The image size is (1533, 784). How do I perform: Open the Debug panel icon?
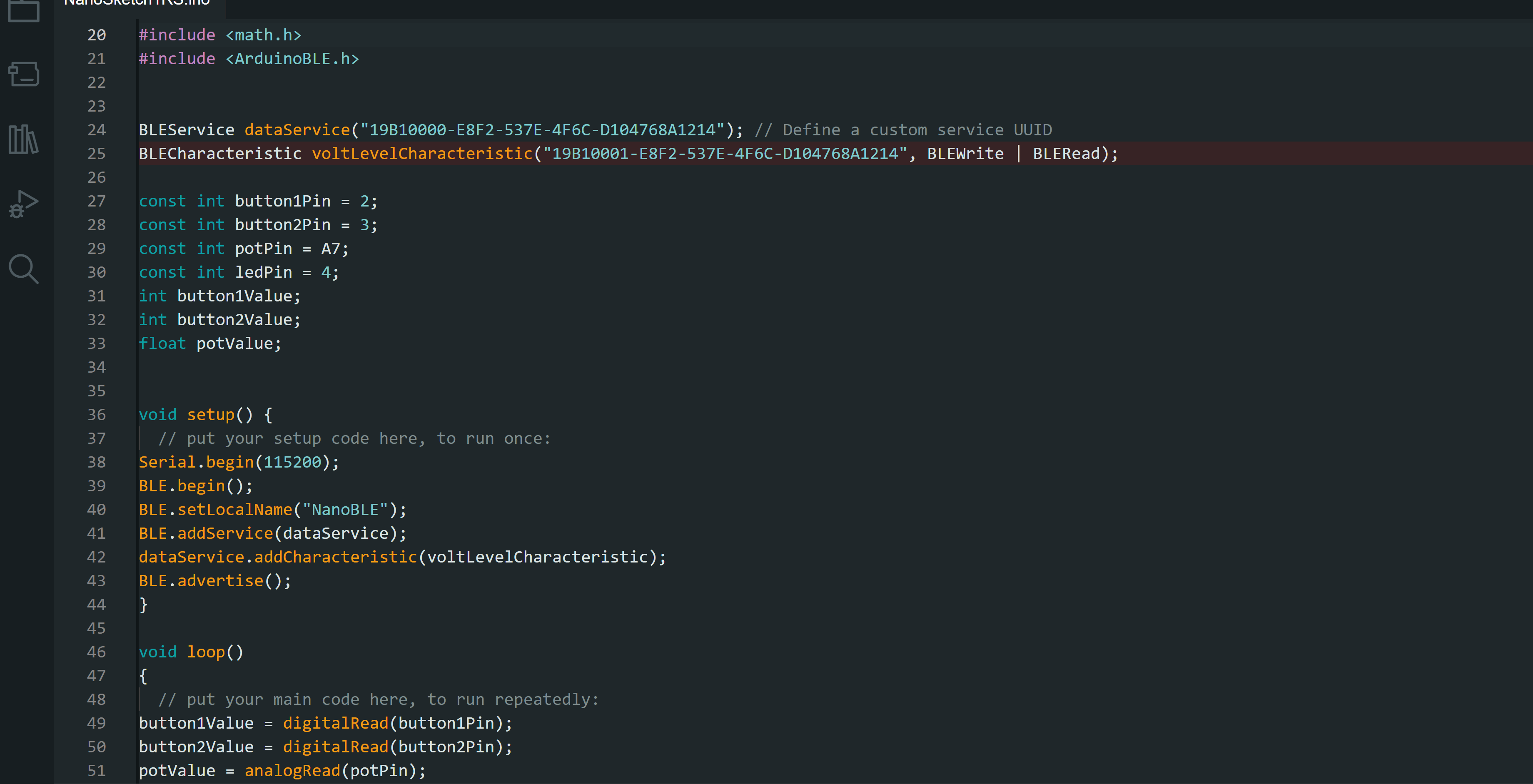[x=24, y=204]
